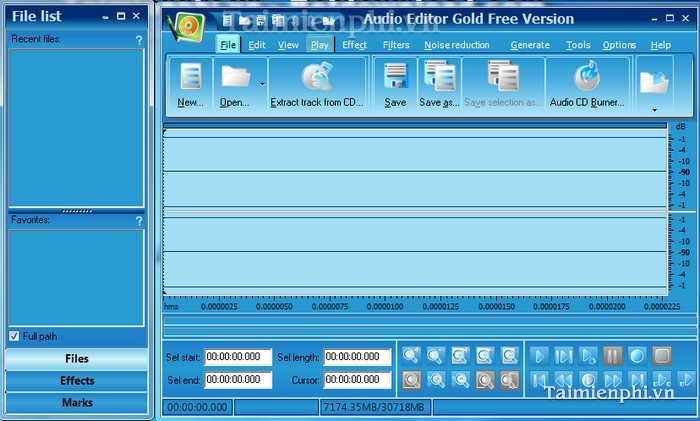The height and width of the screenshot is (421, 700).
Task: Switch to the Files panel button
Action: pos(76,359)
